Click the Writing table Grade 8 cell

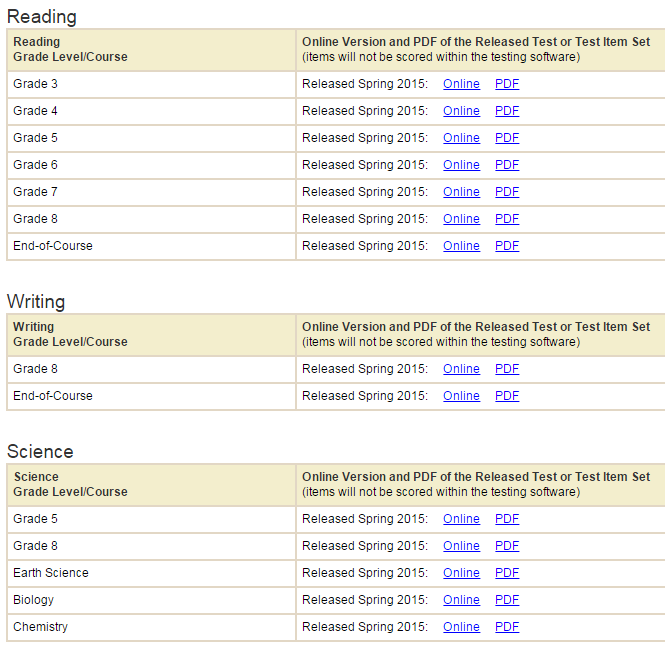pos(151,369)
